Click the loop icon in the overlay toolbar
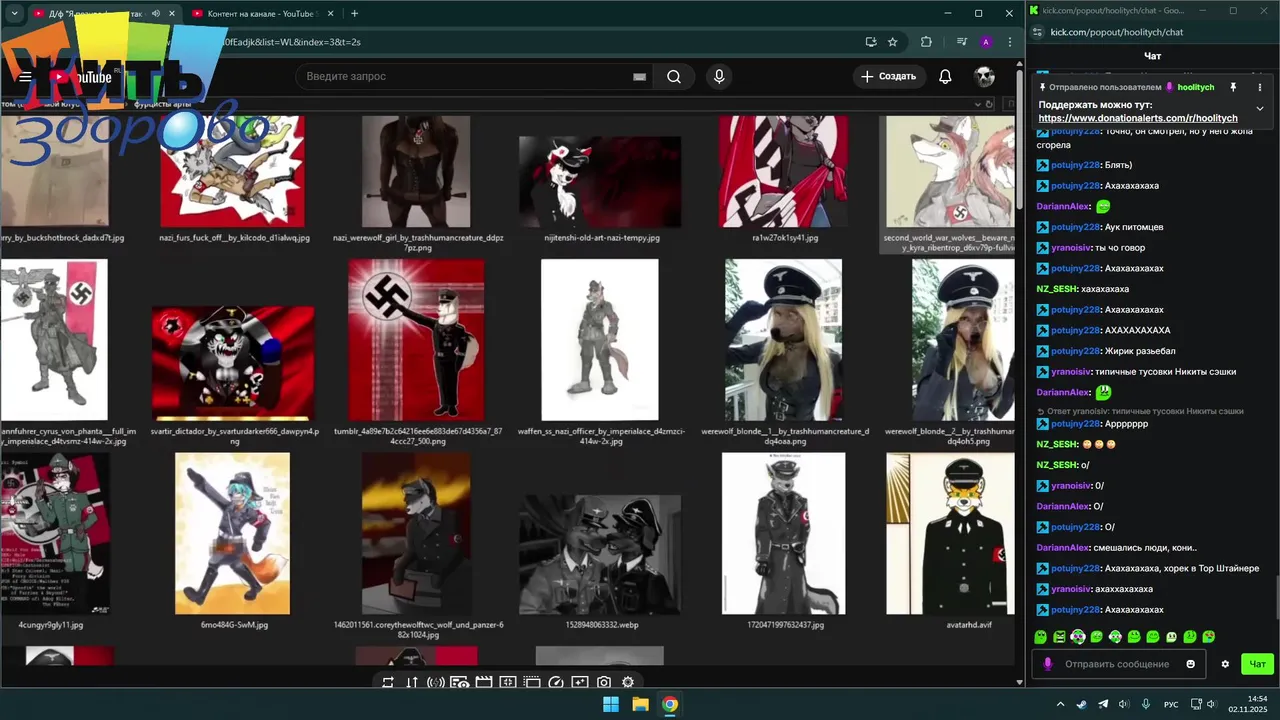This screenshot has width=1280, height=720. click(388, 682)
